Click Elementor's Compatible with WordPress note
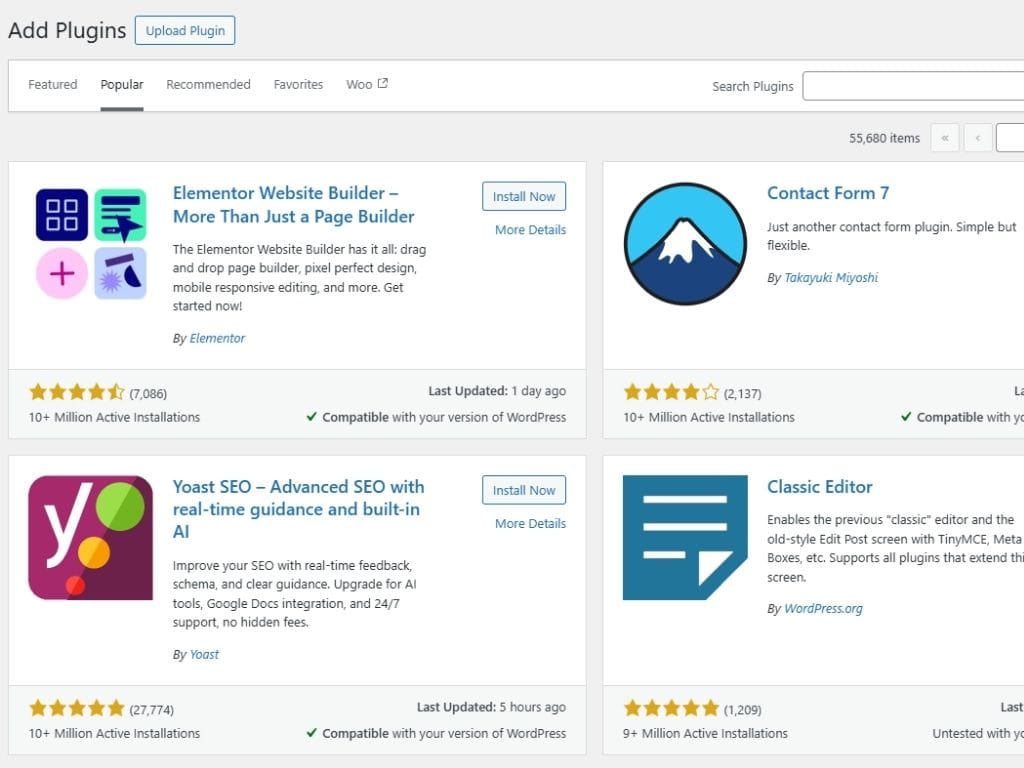The height and width of the screenshot is (768, 1024). [436, 417]
